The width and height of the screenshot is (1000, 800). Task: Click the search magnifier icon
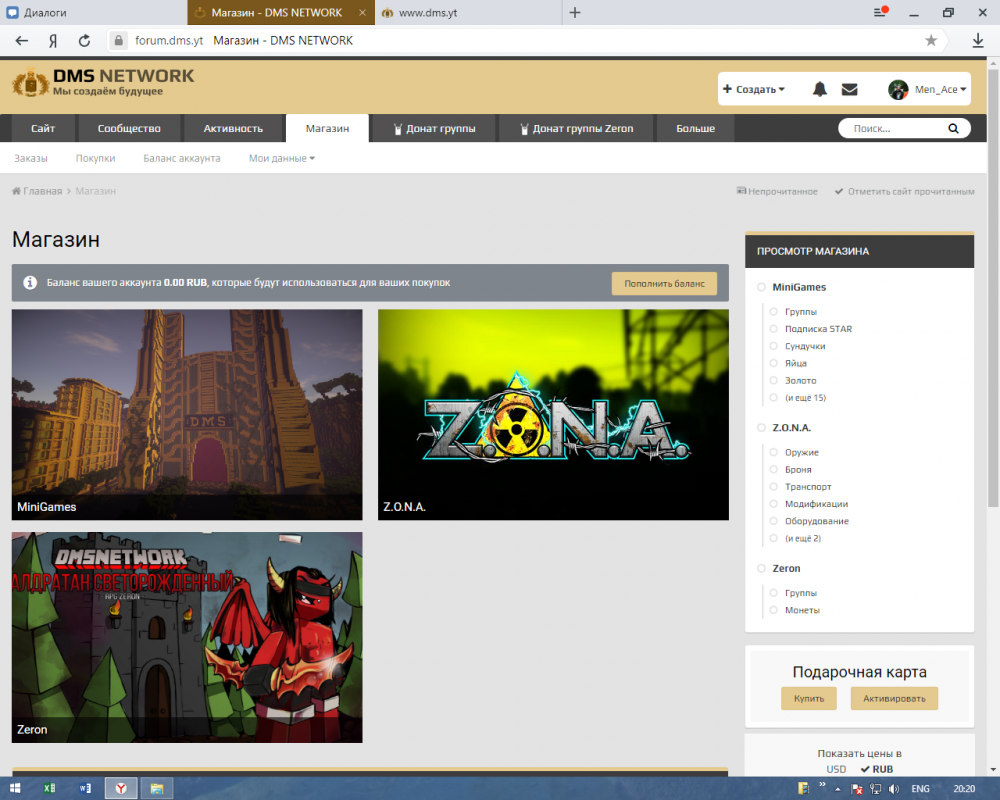(953, 129)
